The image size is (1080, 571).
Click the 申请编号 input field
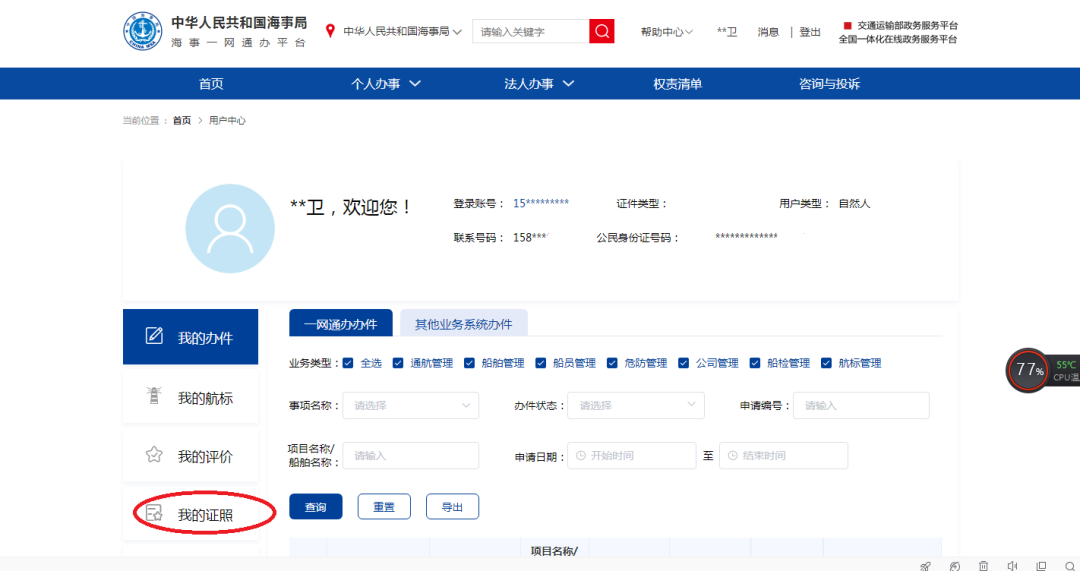861,405
